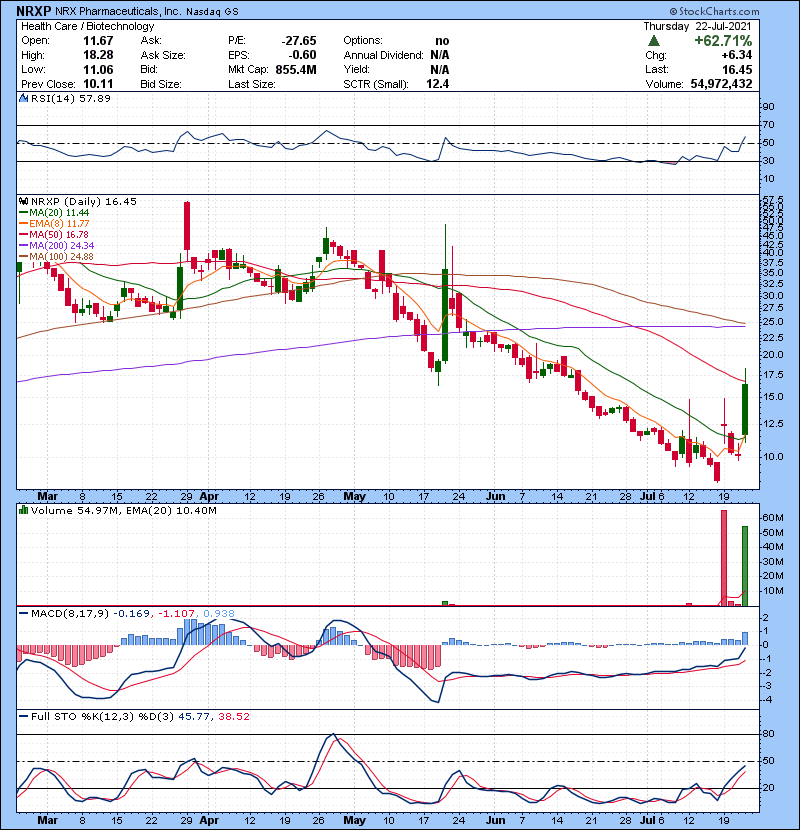Click the Mkt Cap value 855.4M
Image resolution: width=800 pixels, height=830 pixels.
296,69
